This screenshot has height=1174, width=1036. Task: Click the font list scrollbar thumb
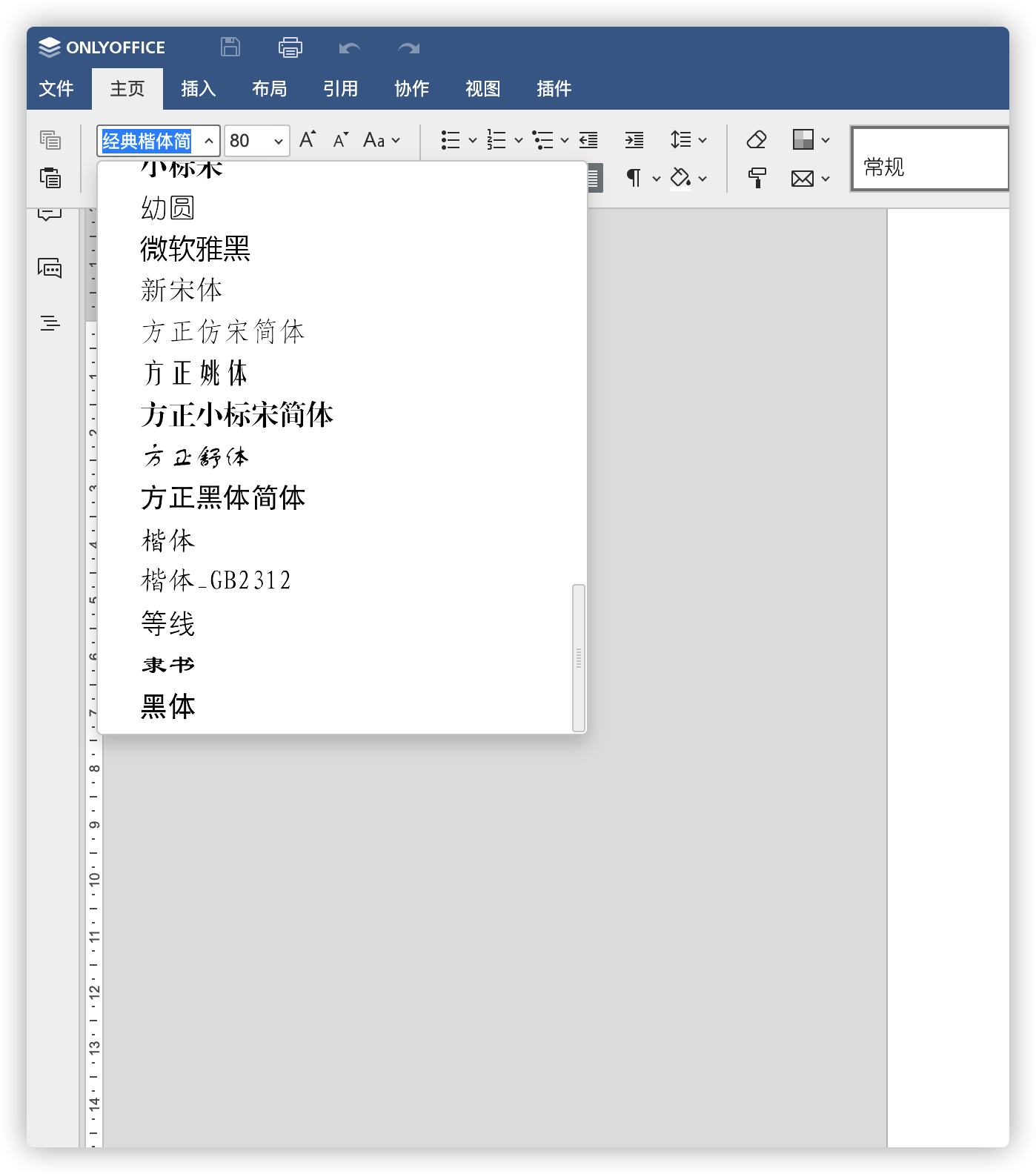tap(579, 657)
